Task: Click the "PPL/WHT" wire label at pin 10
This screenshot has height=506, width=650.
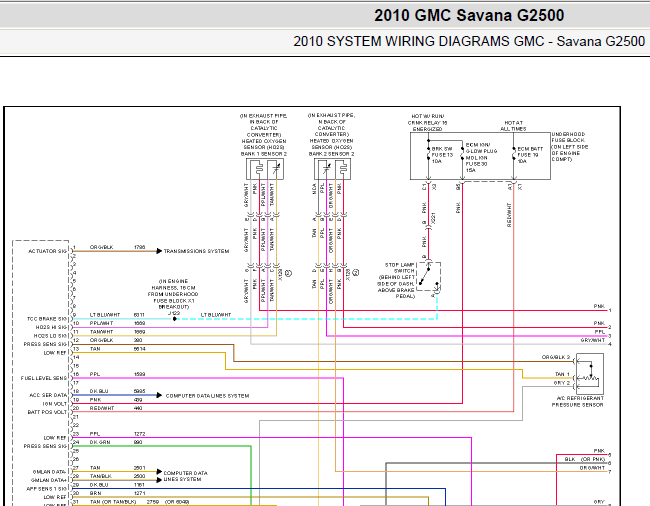Action: tap(101, 324)
